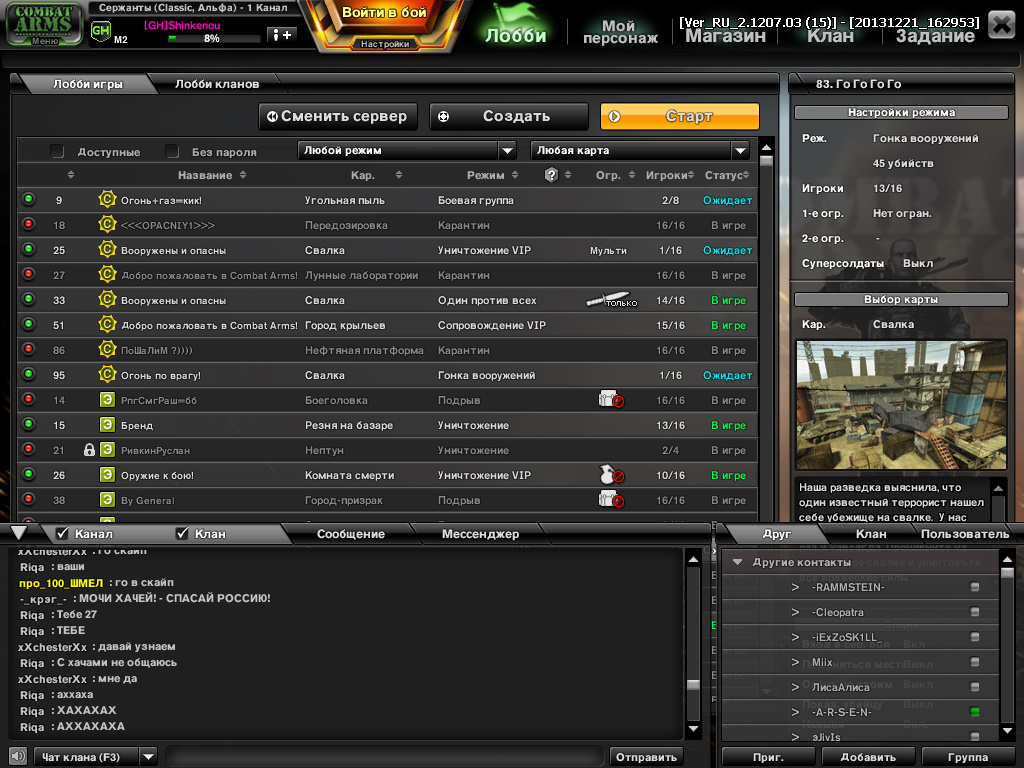1024x768 pixels.
Task: Click the room list scrollbar handle
Action: coord(767,160)
